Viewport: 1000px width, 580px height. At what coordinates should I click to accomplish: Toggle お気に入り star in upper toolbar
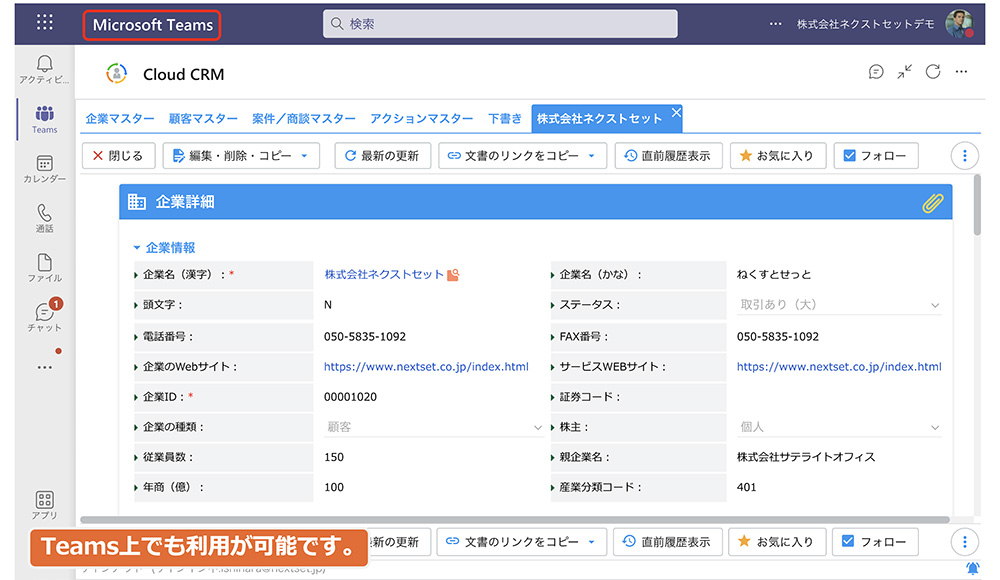745,155
